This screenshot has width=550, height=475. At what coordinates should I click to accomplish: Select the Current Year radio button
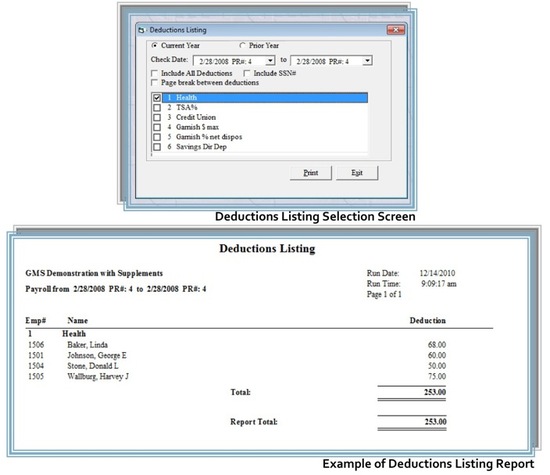pos(154,45)
